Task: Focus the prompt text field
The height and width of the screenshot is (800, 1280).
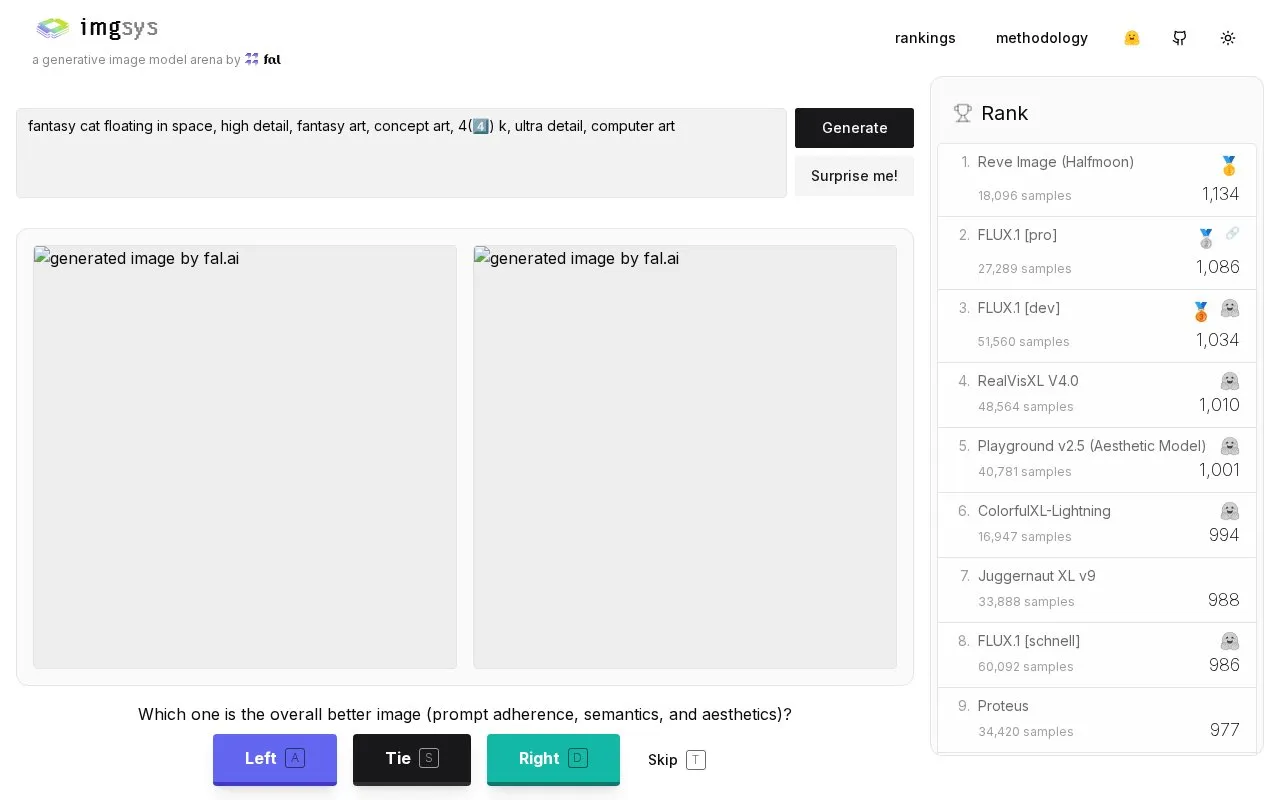Action: pyautogui.click(x=401, y=153)
